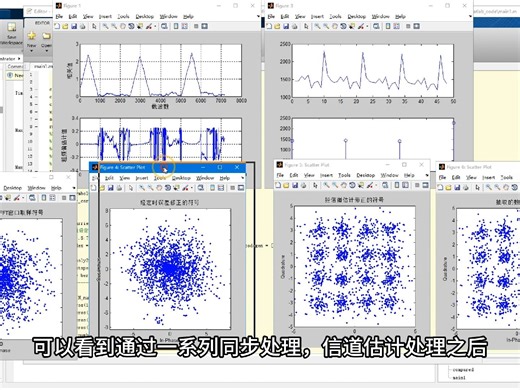Choose Brush tool in Figure 5
This screenshot has height=390, width=520.
370,185
